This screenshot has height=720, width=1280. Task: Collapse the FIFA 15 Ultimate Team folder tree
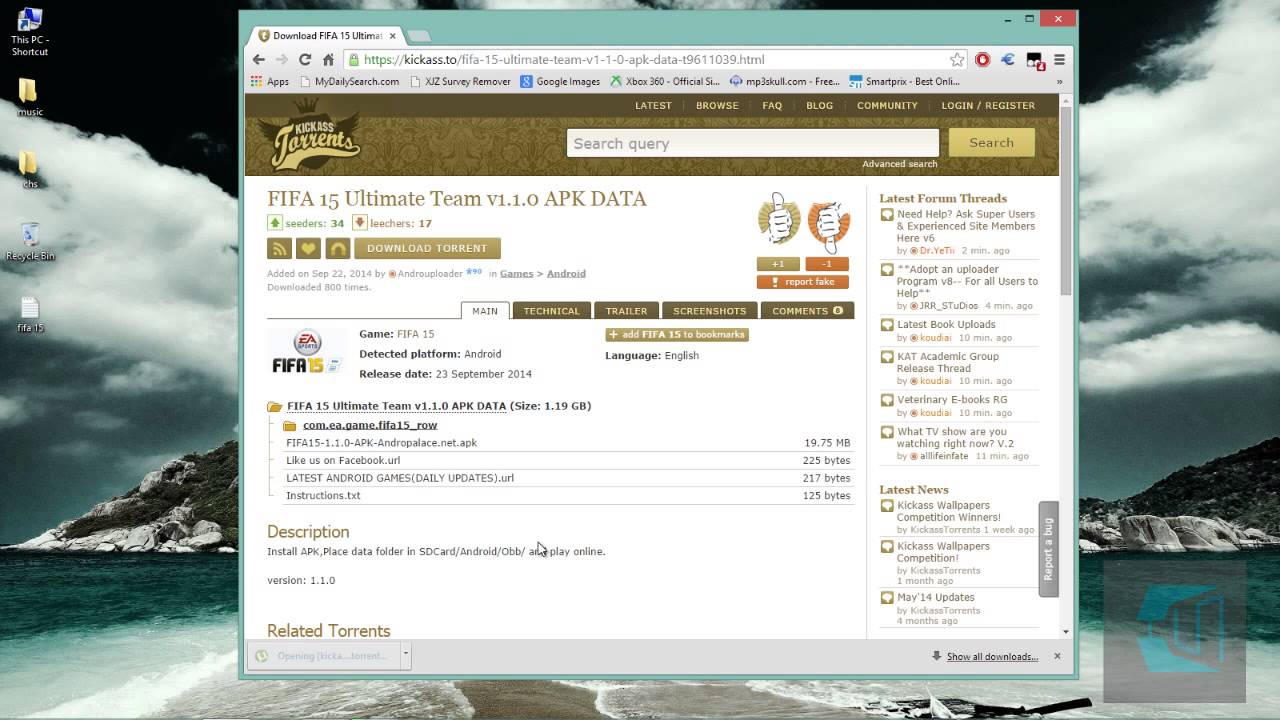pyautogui.click(x=274, y=407)
